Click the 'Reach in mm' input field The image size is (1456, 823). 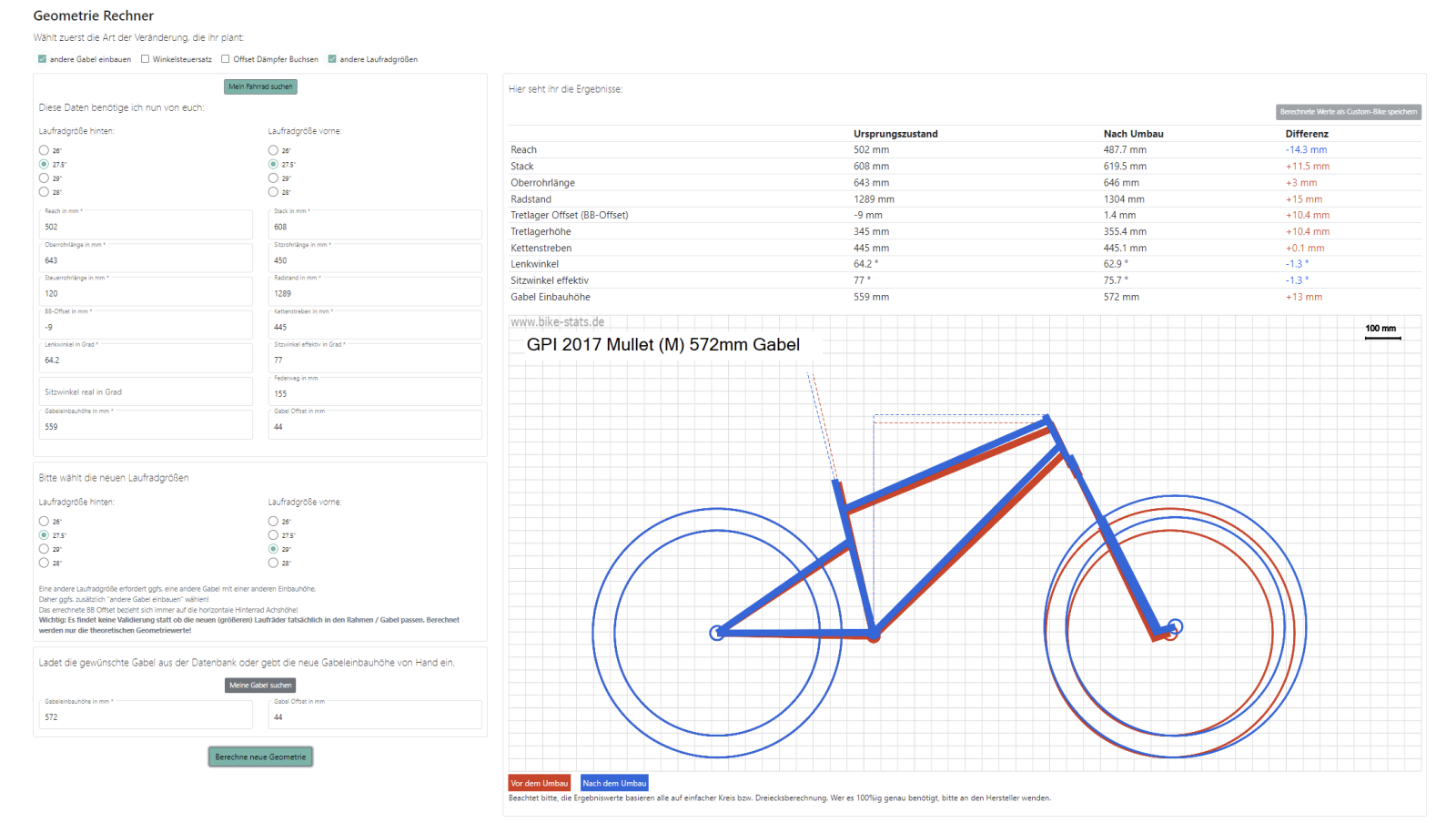(146, 226)
